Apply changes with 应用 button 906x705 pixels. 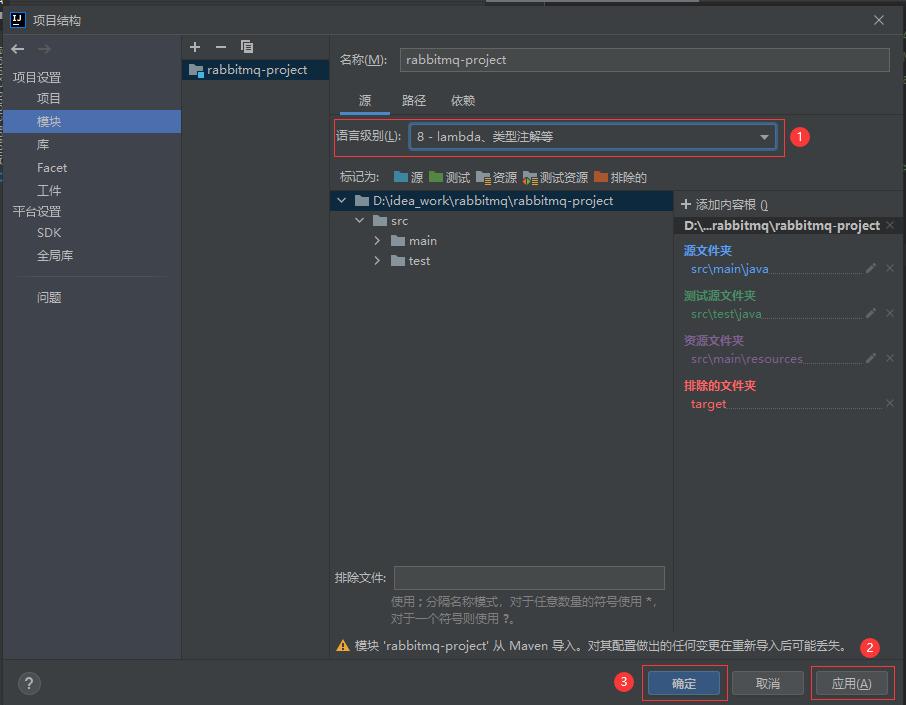(851, 683)
